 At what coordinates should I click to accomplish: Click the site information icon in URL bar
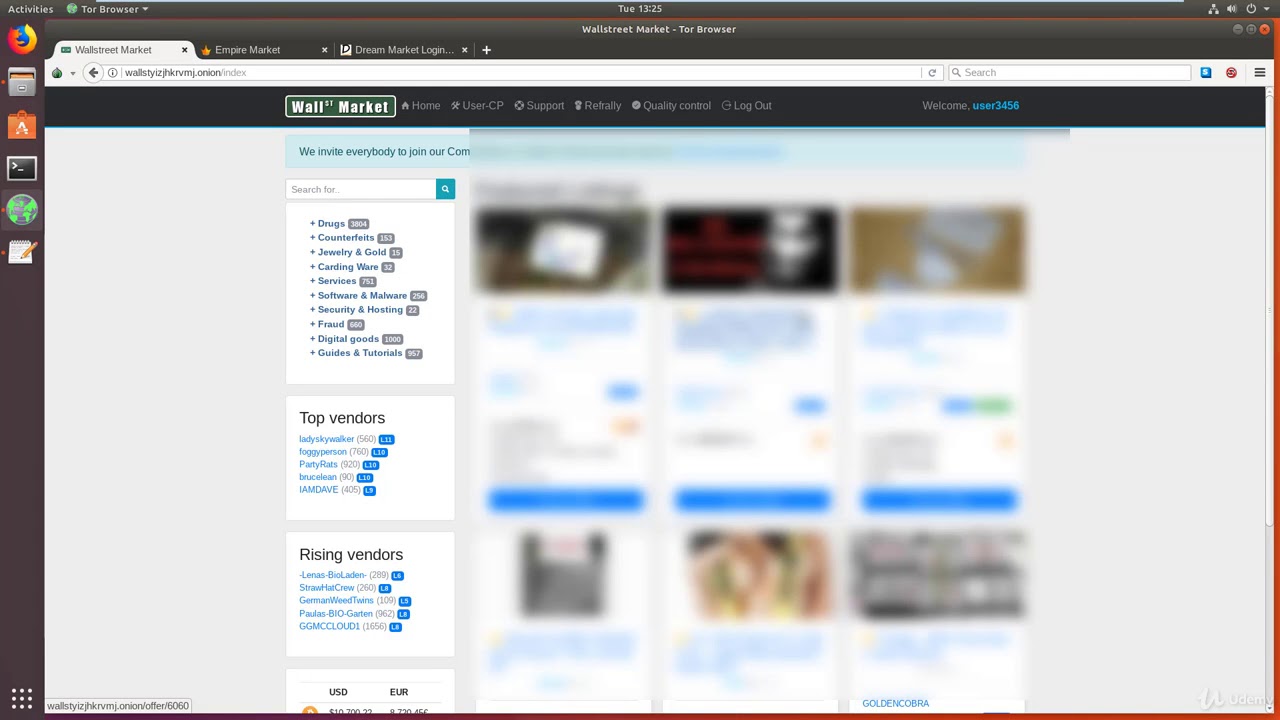point(113,73)
